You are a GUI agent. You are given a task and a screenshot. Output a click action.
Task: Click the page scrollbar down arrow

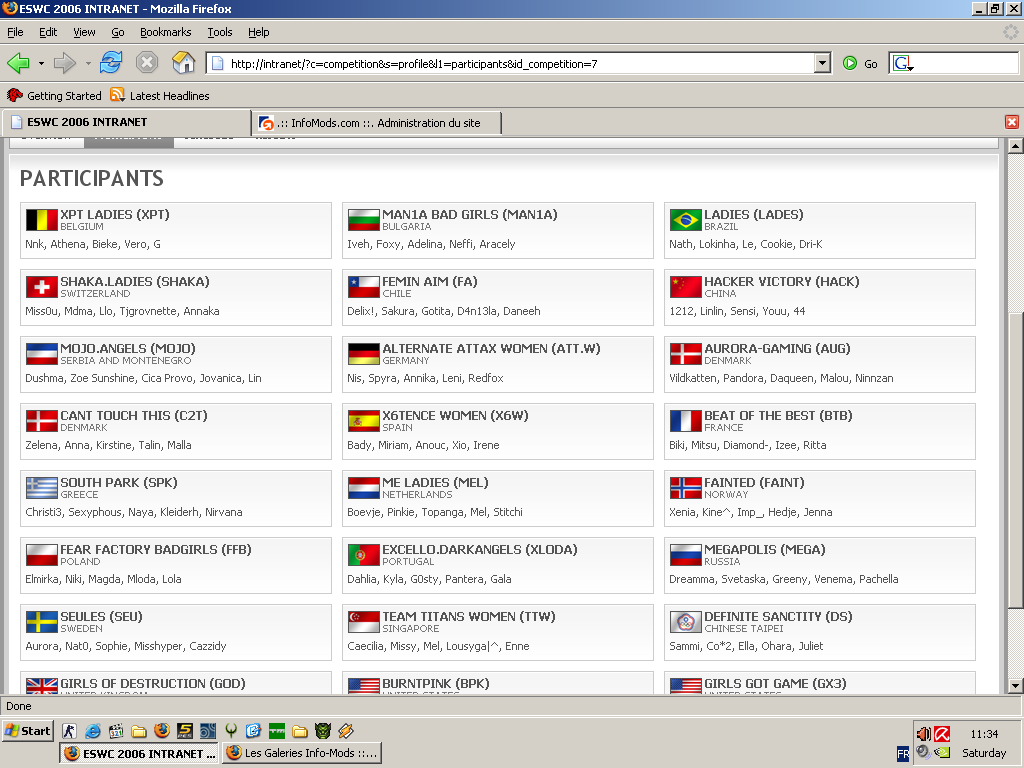(1015, 686)
